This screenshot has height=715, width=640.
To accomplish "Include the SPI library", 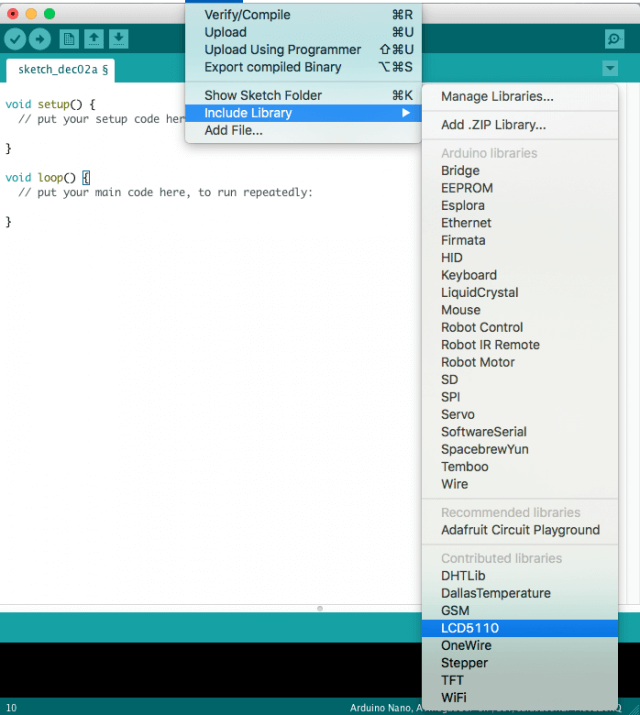I will (x=520, y=397).
